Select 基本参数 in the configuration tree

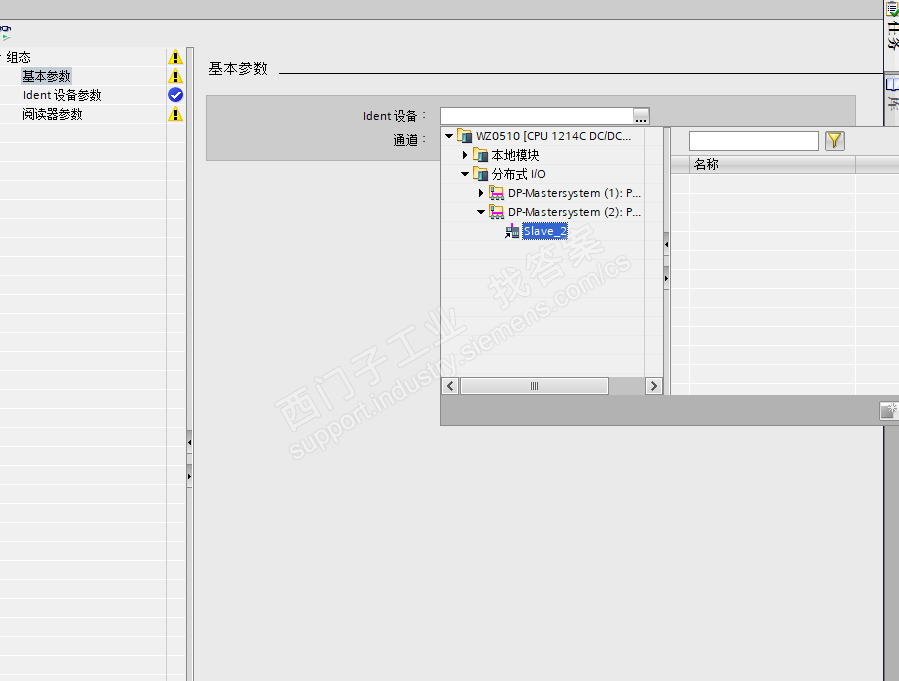pyautogui.click(x=46, y=76)
